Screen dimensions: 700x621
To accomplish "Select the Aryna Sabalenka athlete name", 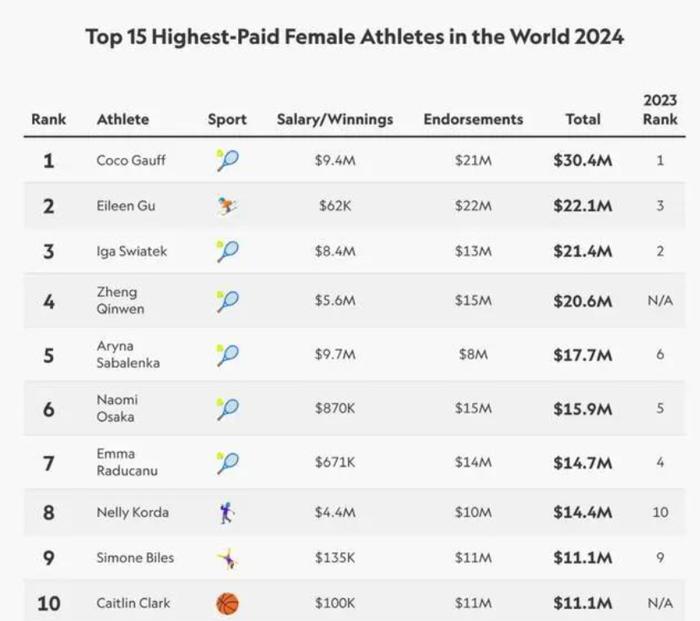I will 128,354.
